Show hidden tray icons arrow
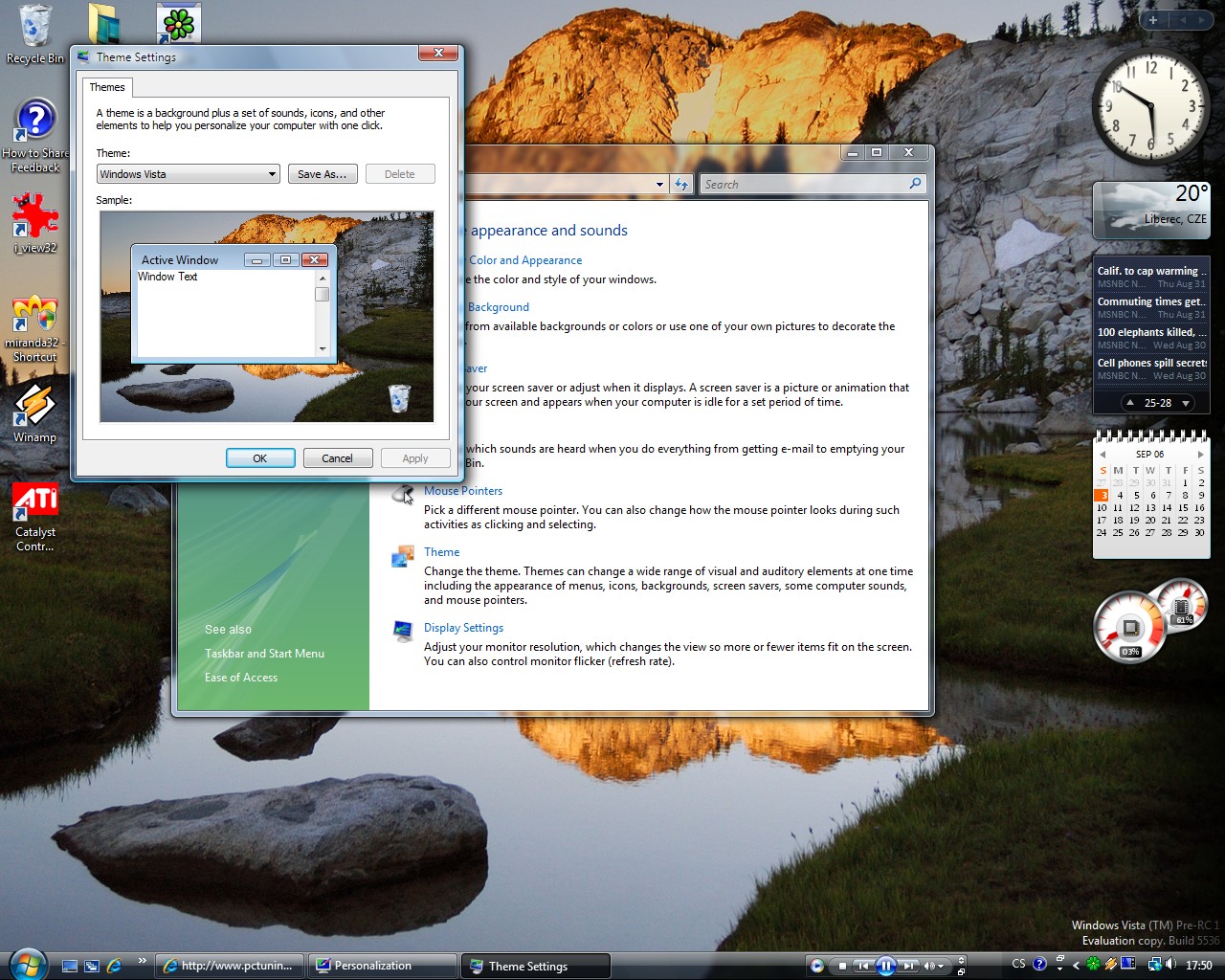 point(1076,965)
